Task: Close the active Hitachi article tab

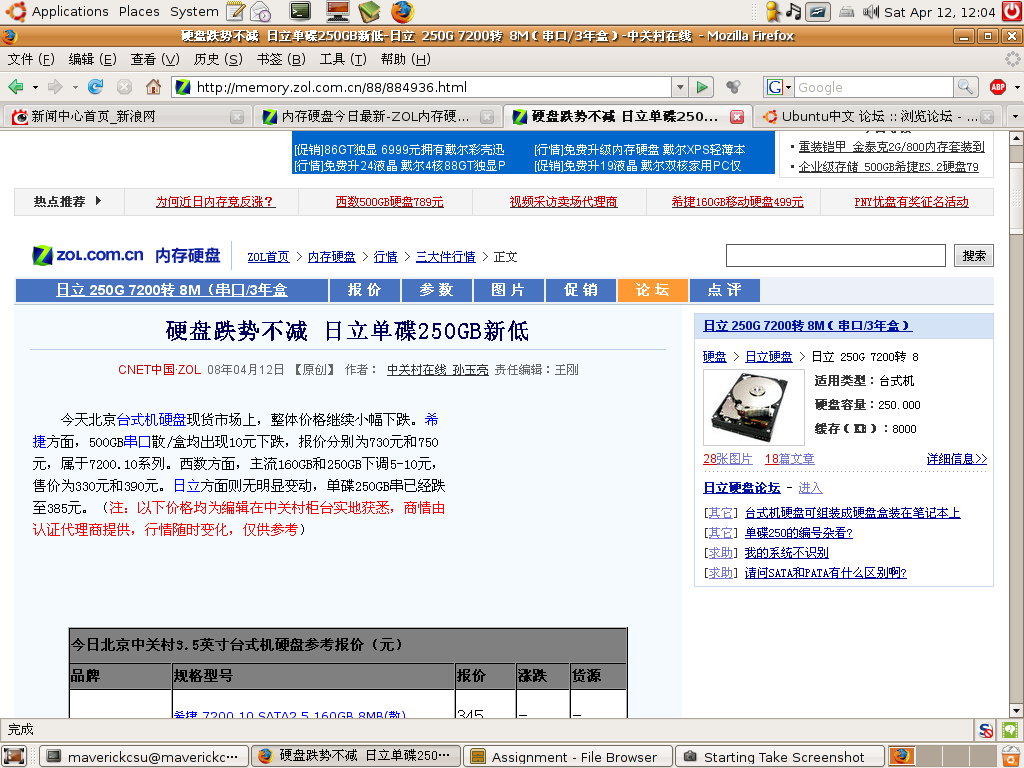Action: 737,117
